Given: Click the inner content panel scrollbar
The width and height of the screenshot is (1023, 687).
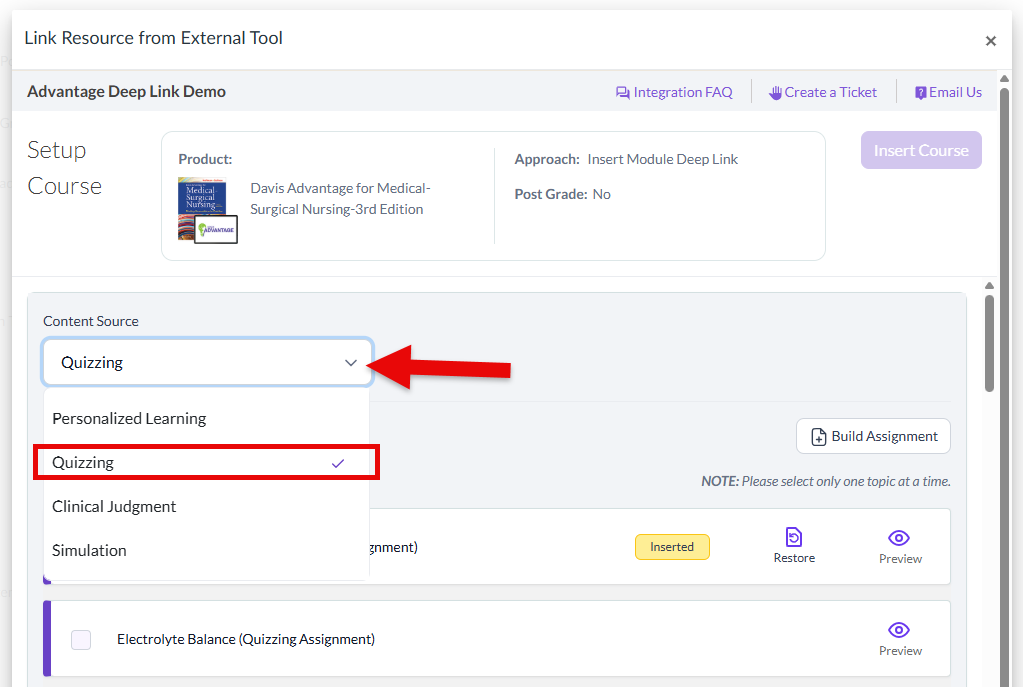Looking at the screenshot, I should 989,340.
